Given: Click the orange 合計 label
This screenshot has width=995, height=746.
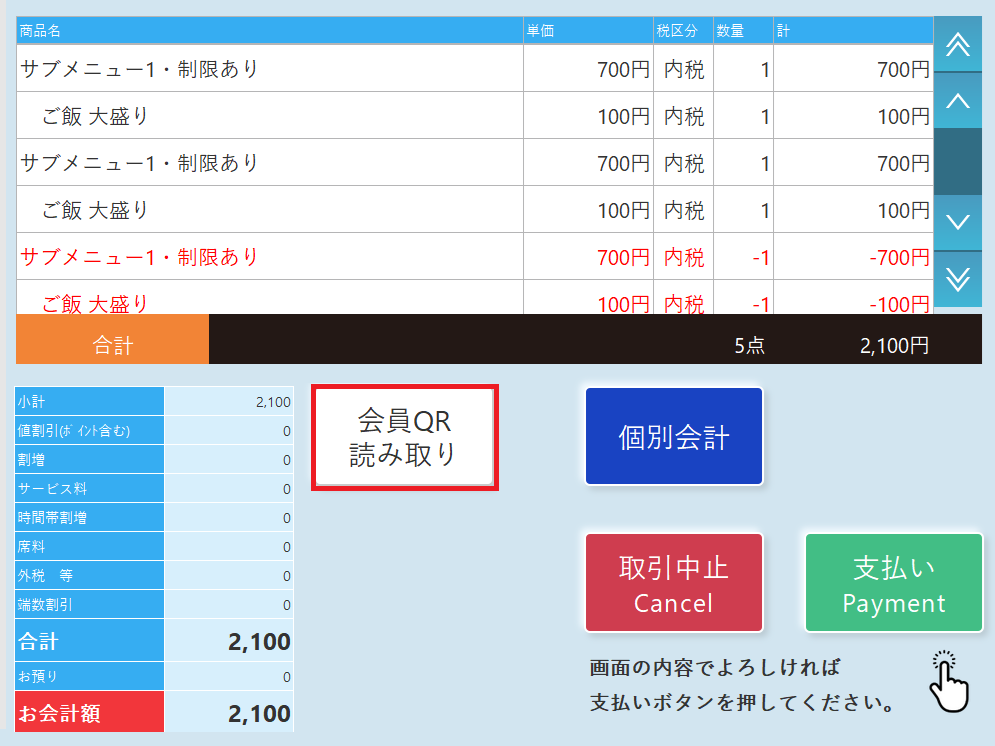Looking at the screenshot, I should pyautogui.click(x=112, y=339).
